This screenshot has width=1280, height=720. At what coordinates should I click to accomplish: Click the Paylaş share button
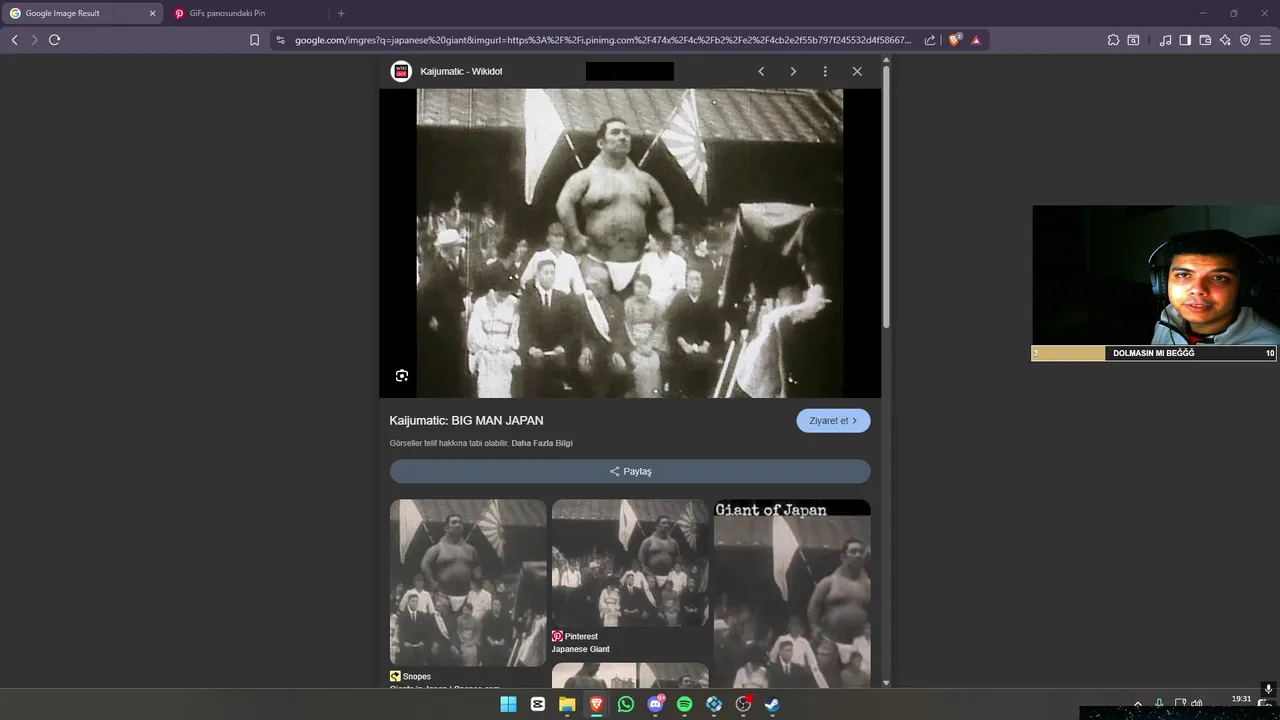click(x=630, y=471)
